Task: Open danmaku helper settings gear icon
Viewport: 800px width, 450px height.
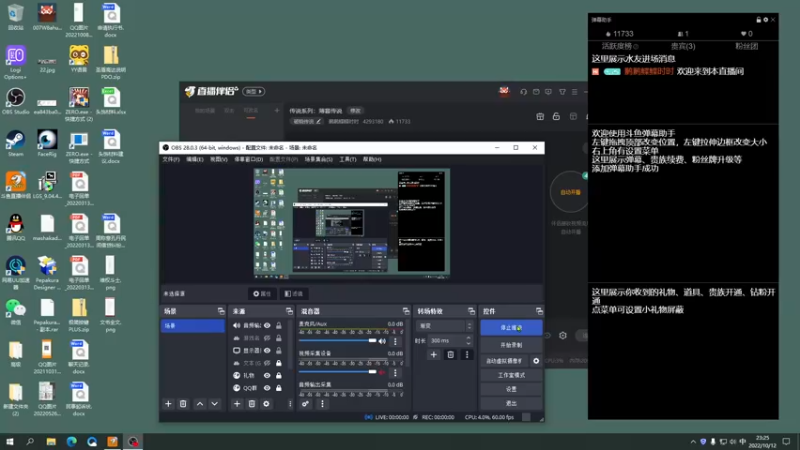Action: [x=765, y=20]
